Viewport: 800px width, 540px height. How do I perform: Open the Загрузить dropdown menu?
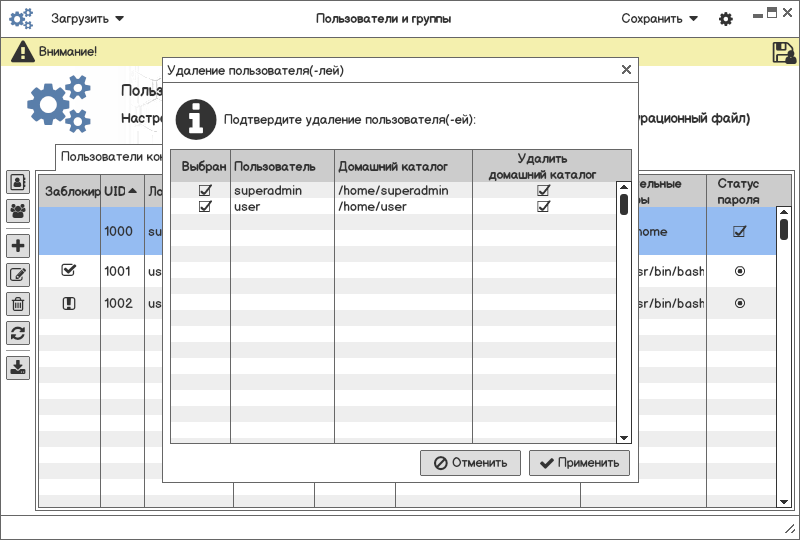click(87, 19)
